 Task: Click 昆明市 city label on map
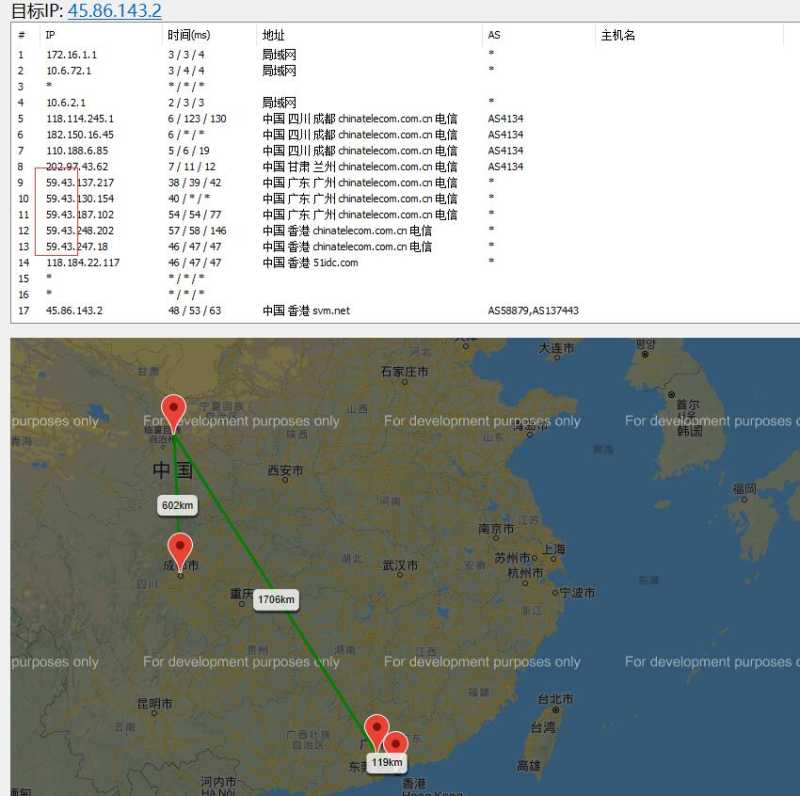pos(155,704)
